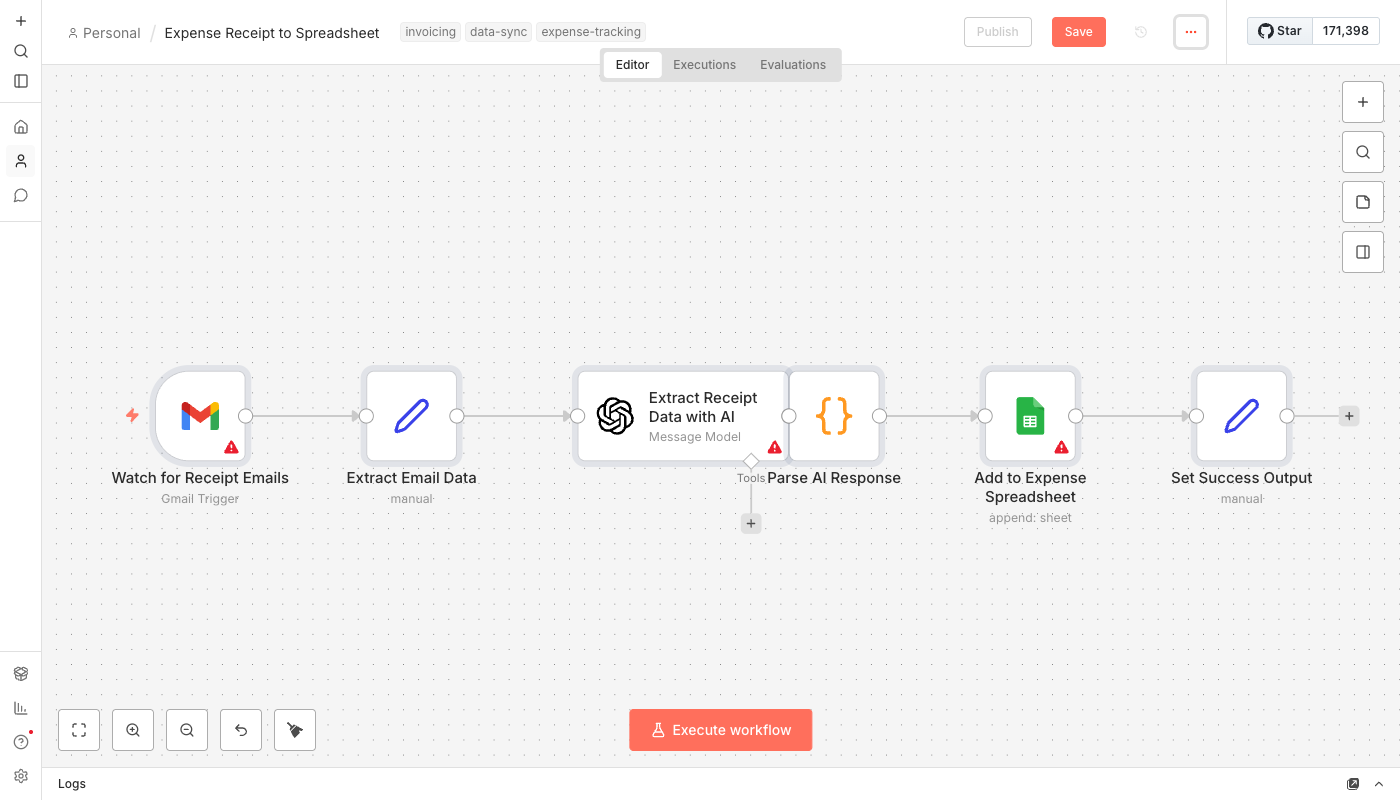Screen dimensions: 1400x800
Task: Expand the Logs panel with chevron
Action: click(1379, 784)
